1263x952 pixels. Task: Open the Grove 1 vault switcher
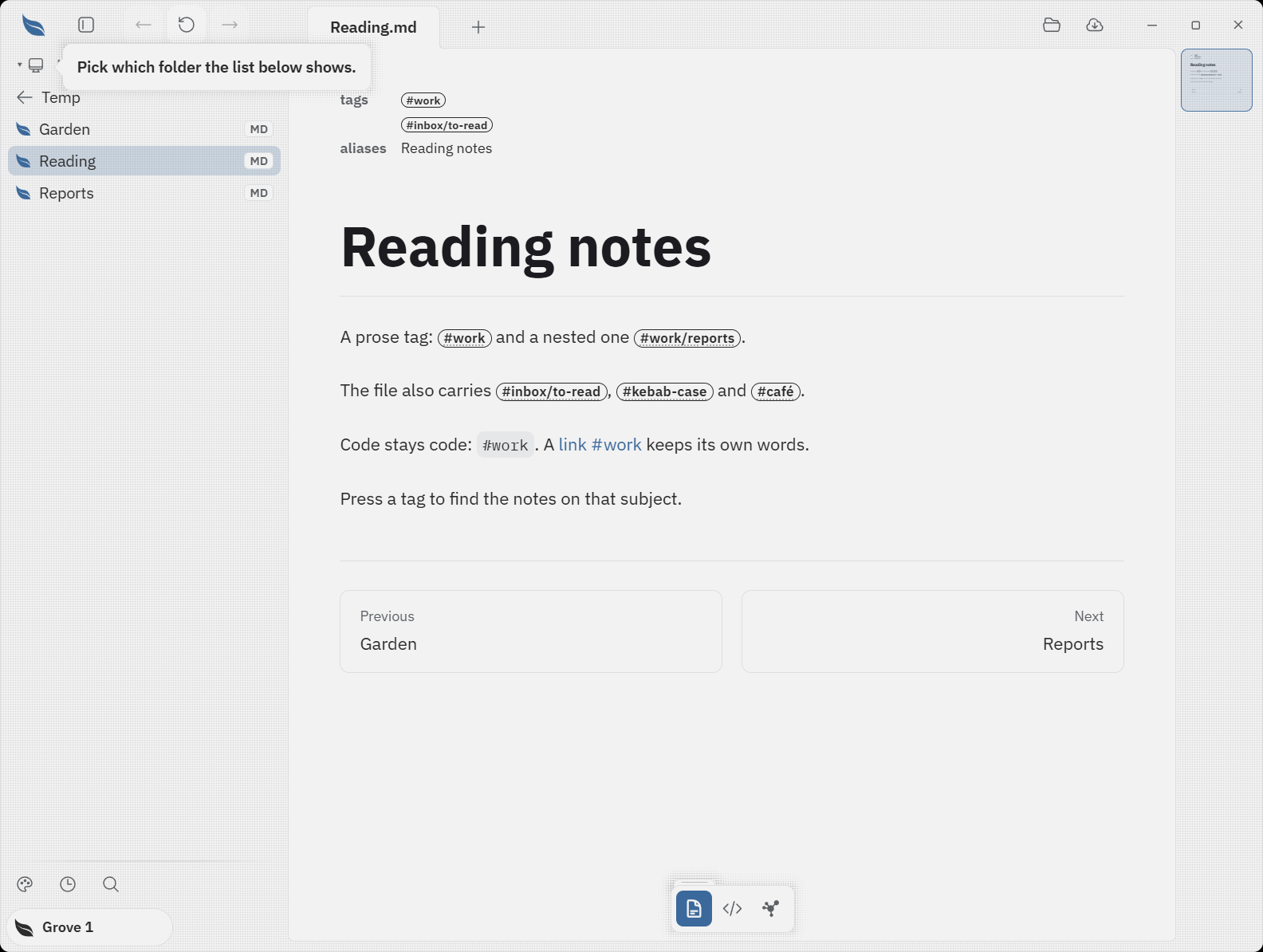coord(89,927)
